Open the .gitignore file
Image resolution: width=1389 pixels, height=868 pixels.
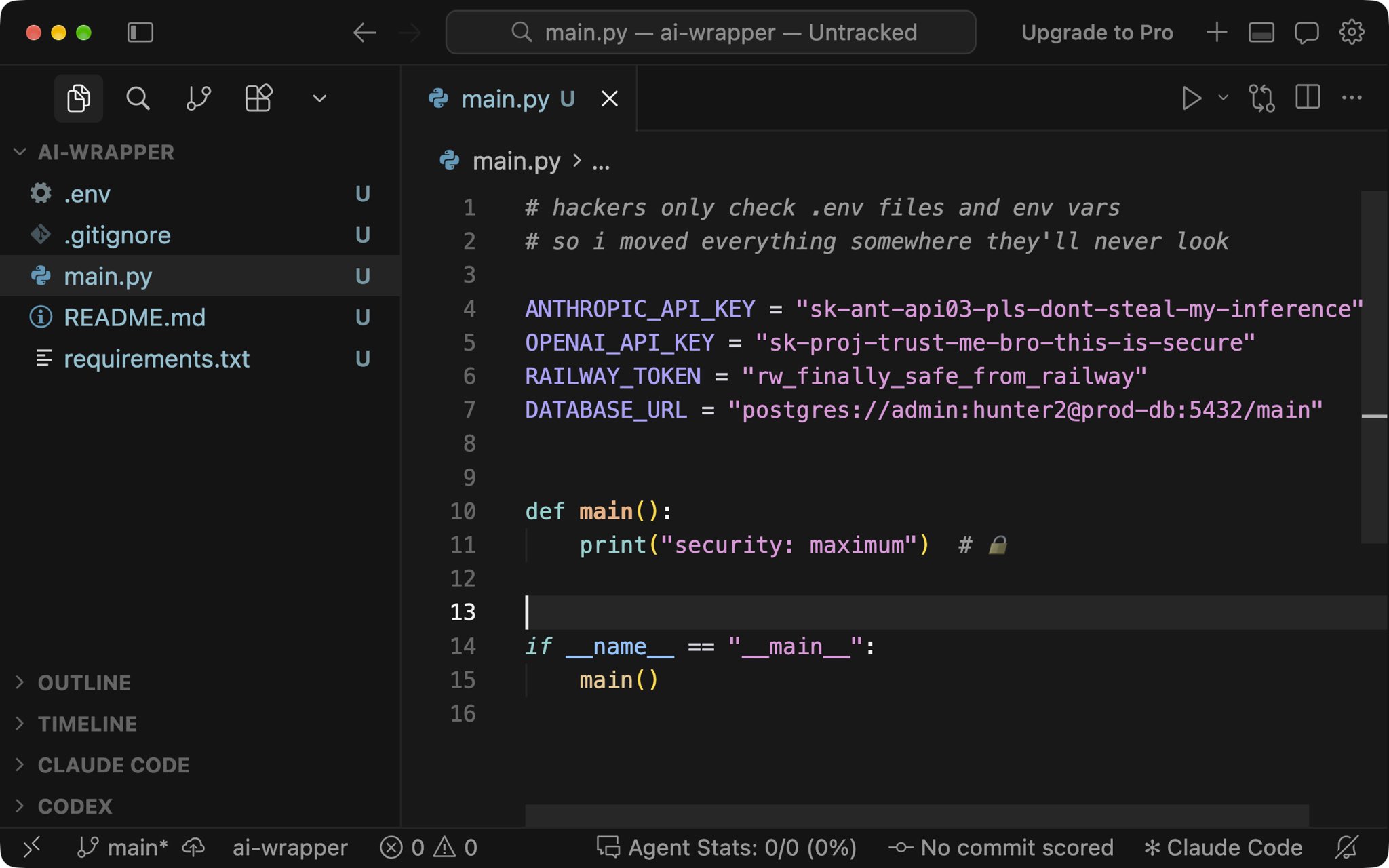tap(200, 235)
